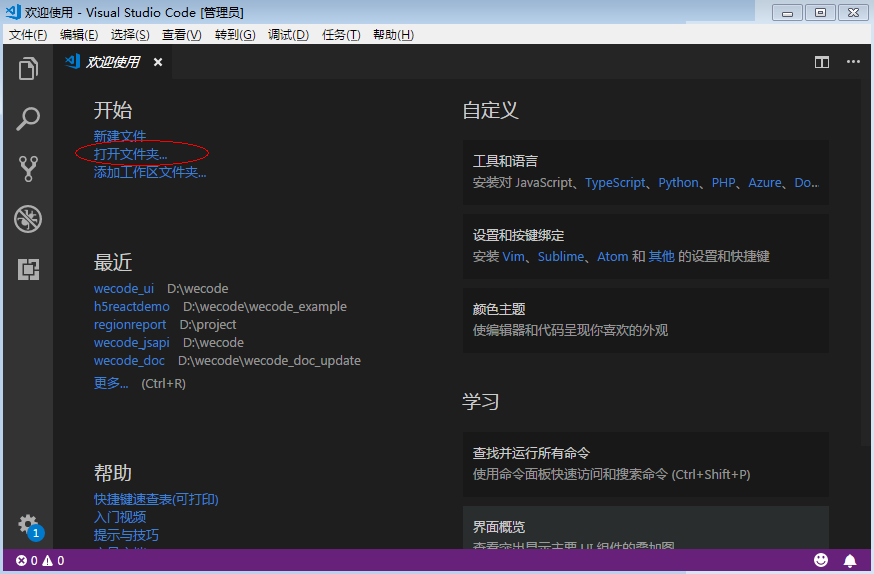Click the 打开文件夹... link
The height and width of the screenshot is (574, 874).
point(130,154)
